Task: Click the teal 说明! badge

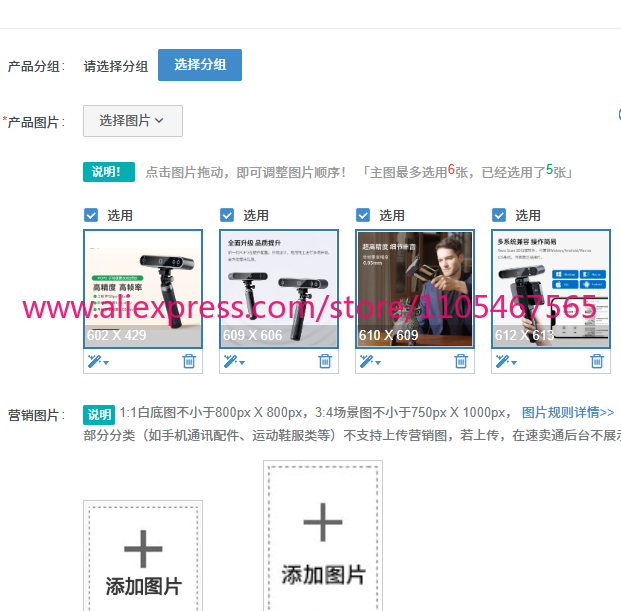Action: click(x=109, y=172)
